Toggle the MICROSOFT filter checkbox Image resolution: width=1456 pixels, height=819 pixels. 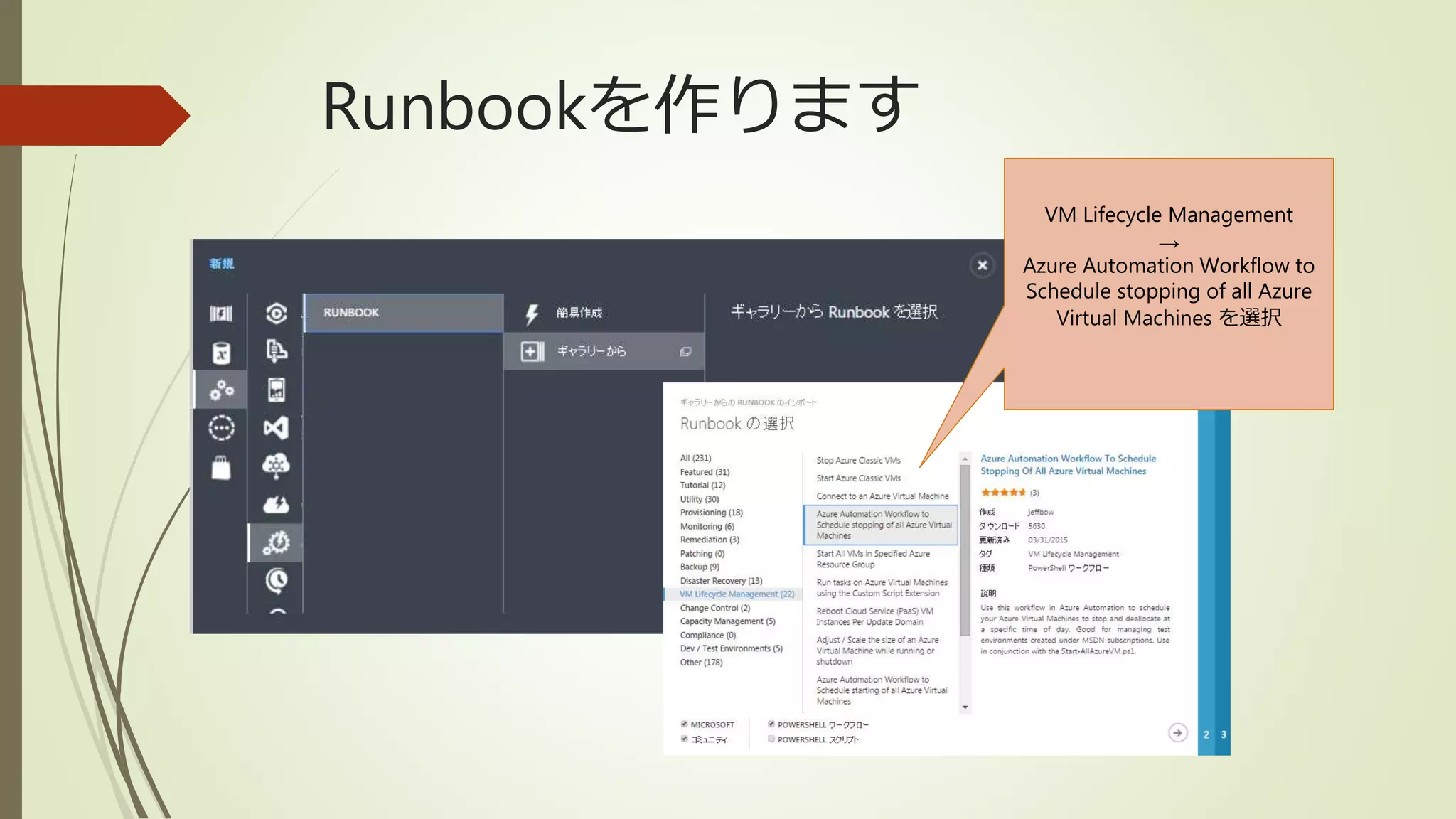[x=684, y=724]
